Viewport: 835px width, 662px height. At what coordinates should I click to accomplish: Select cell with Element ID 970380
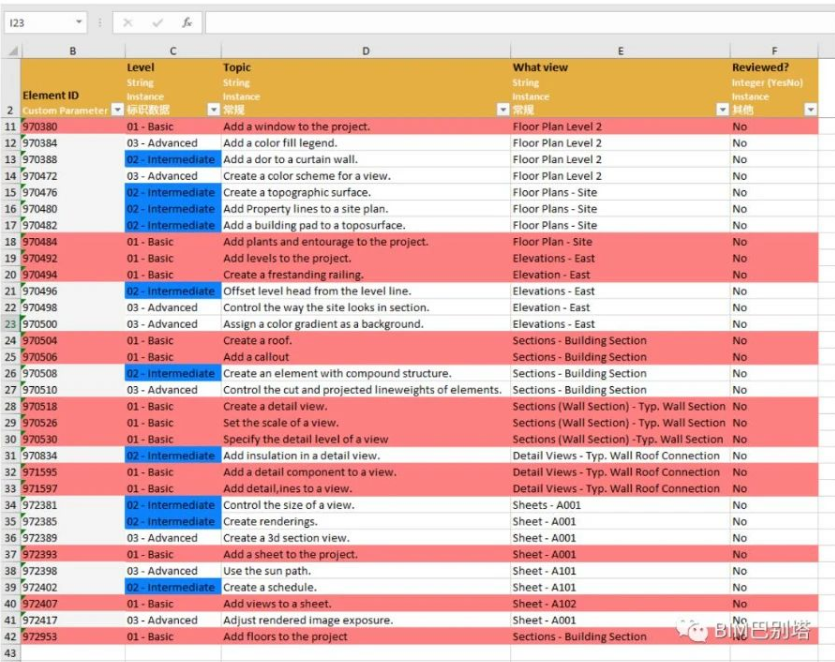click(73, 127)
